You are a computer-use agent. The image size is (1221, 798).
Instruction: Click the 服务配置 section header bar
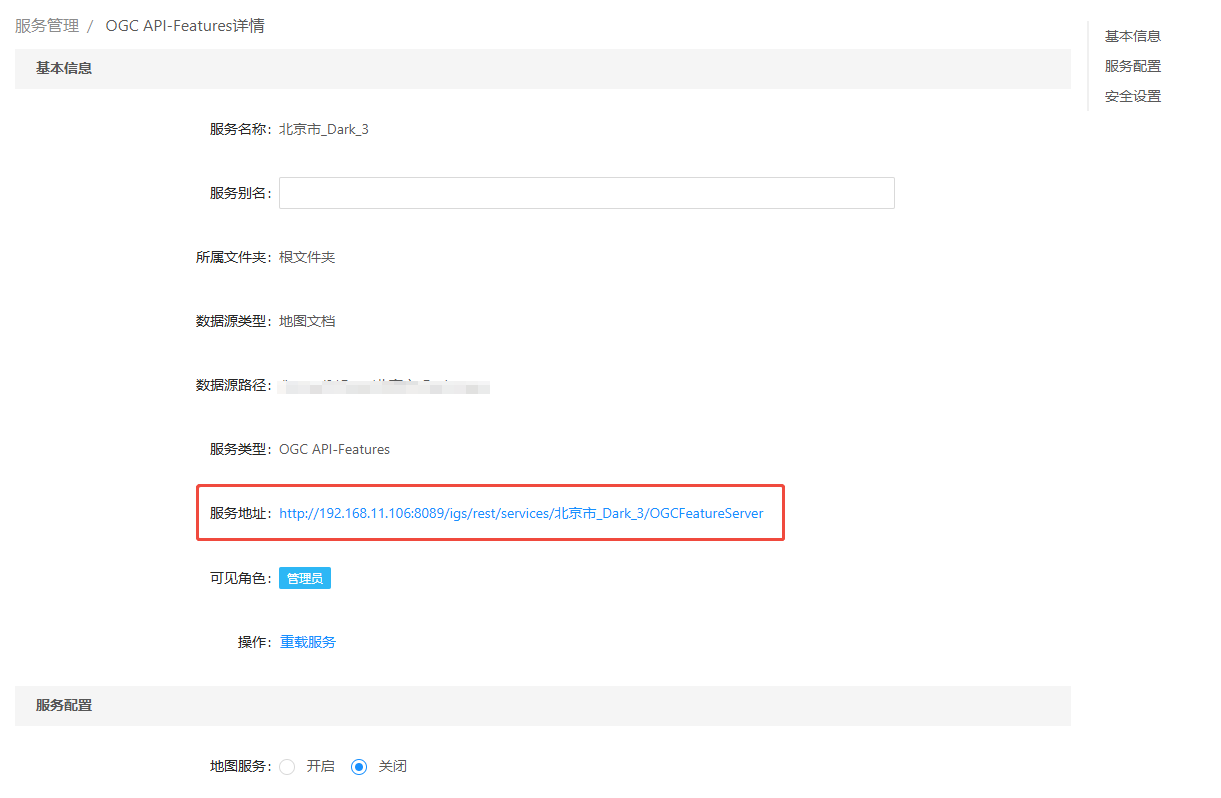coord(542,705)
